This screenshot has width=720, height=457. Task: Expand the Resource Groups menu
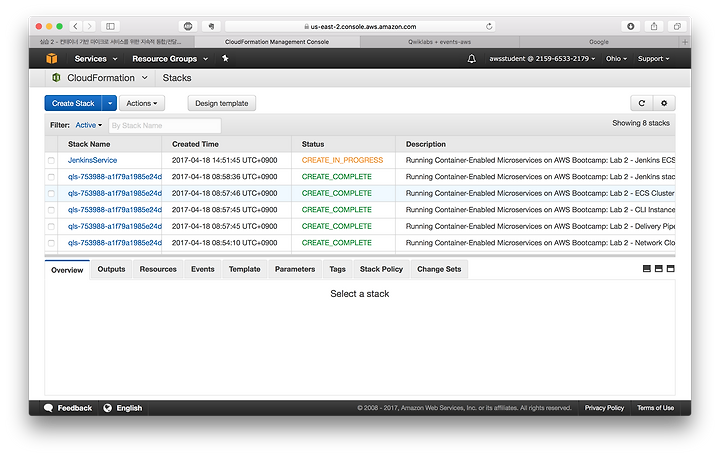(x=170, y=59)
